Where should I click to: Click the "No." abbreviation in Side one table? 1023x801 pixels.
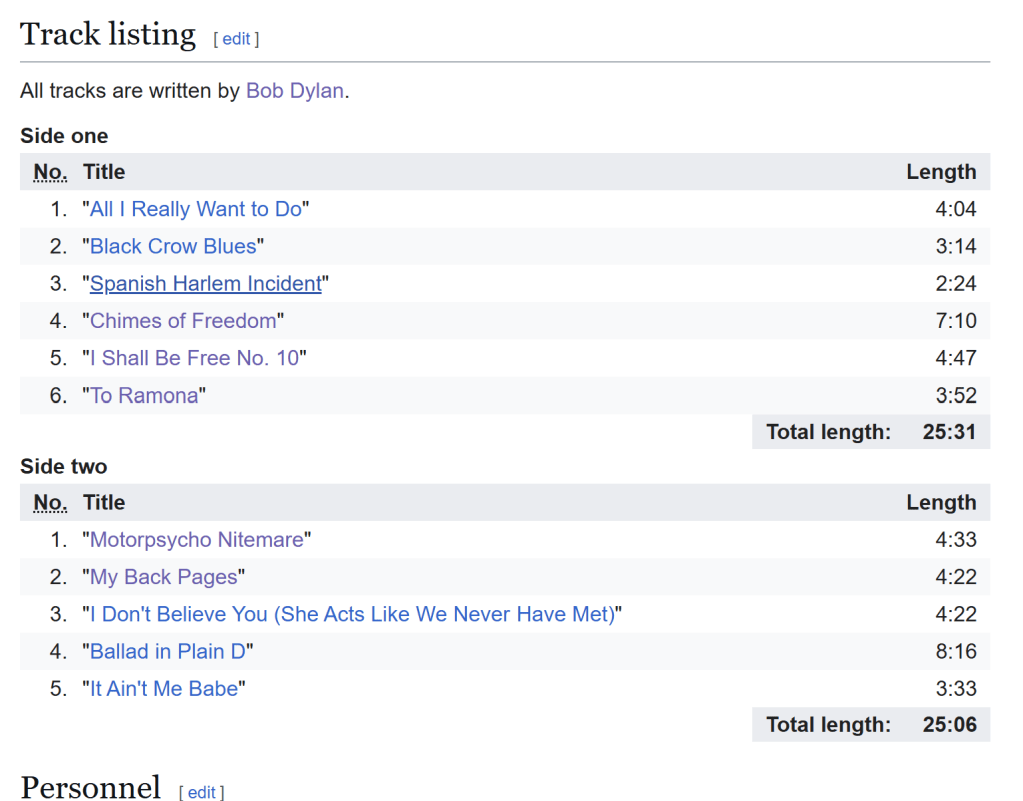pos(50,172)
